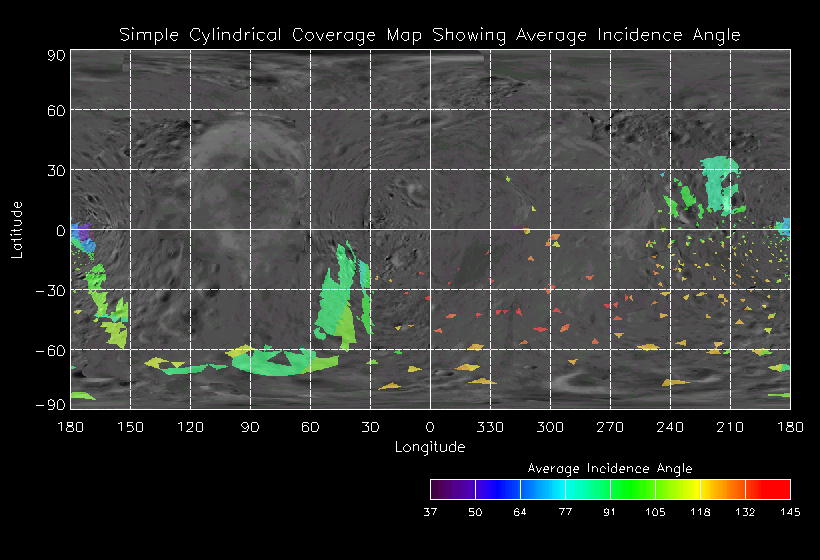Click the purple-blue coverage patch at the map's equator edge
This screenshot has height=560, width=820.
click(81, 236)
